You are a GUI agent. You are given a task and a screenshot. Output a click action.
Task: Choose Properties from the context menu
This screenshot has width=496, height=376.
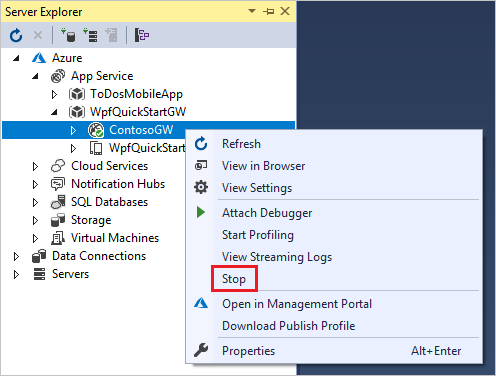tap(334, 351)
